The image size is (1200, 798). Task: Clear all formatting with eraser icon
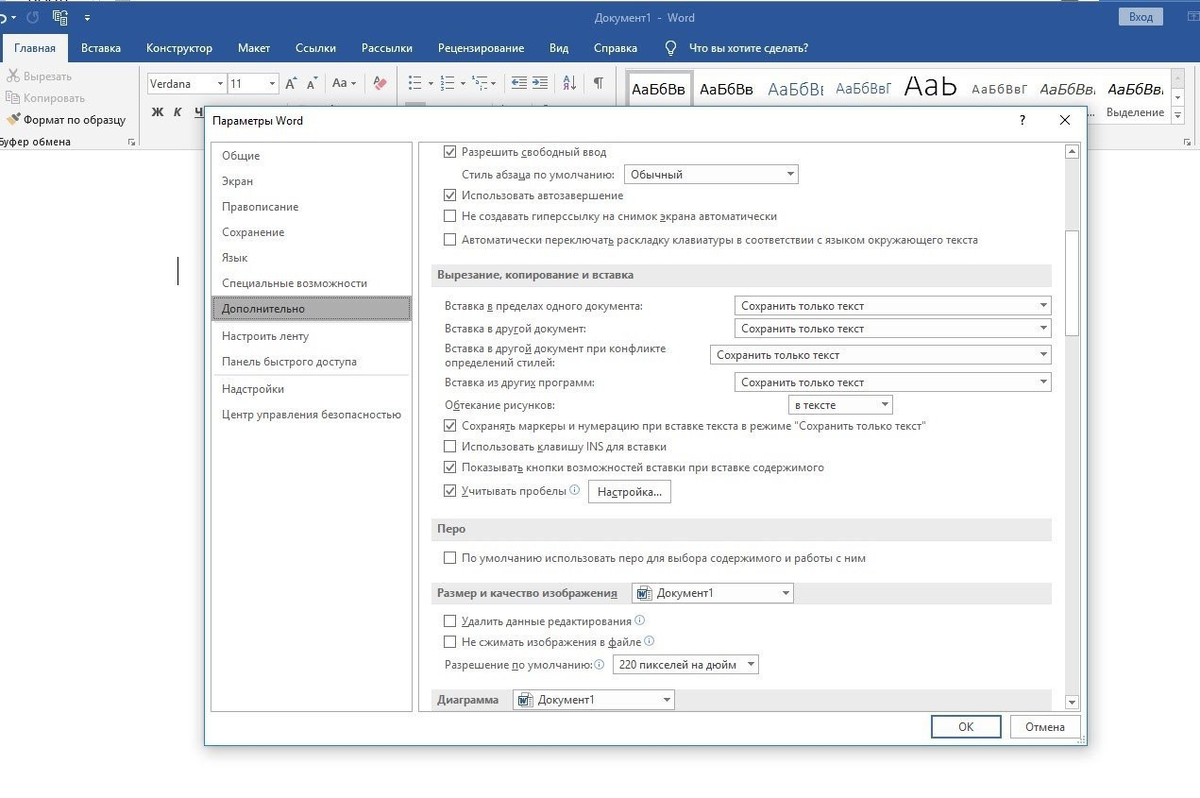(x=379, y=84)
